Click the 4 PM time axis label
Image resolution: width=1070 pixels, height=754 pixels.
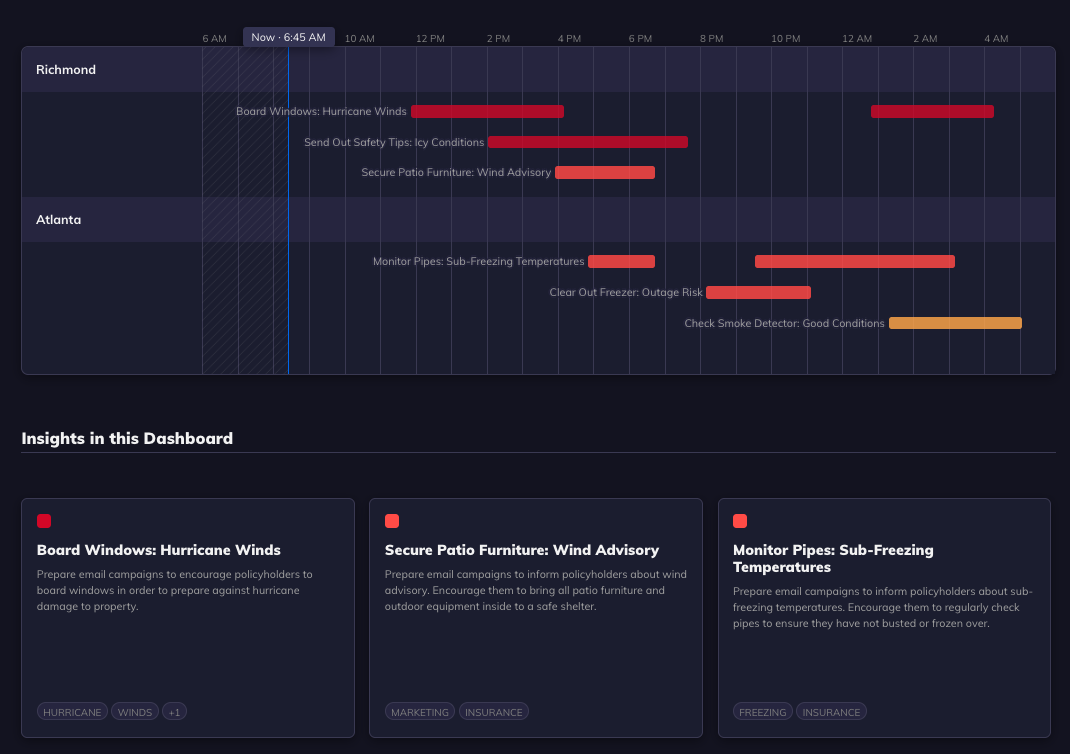569,39
